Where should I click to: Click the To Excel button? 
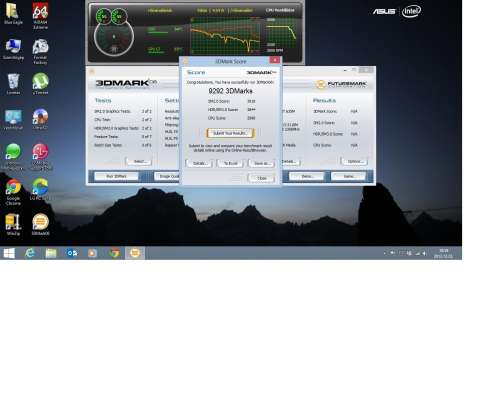[x=231, y=163]
